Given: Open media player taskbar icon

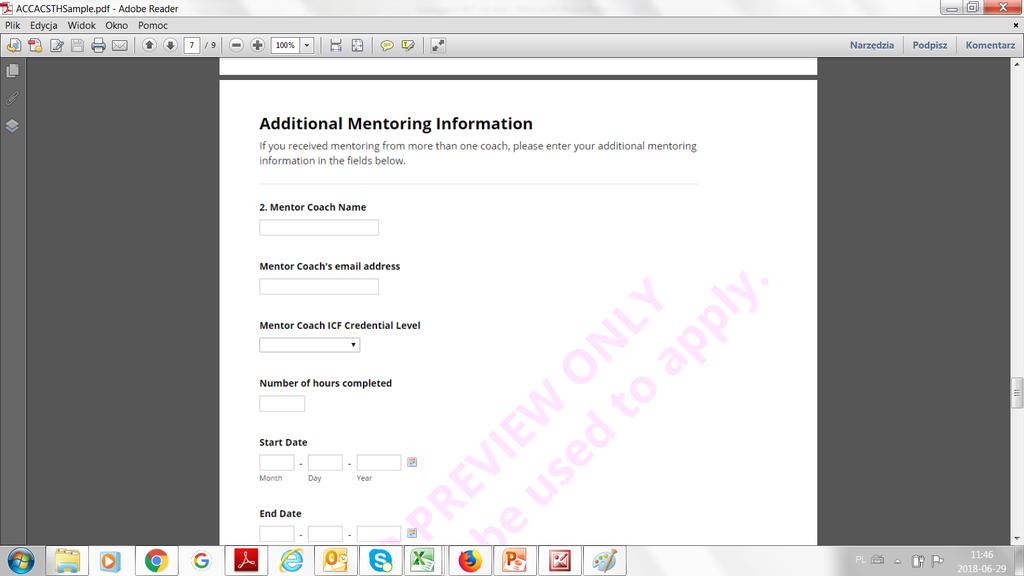Looking at the screenshot, I should coord(110,561).
